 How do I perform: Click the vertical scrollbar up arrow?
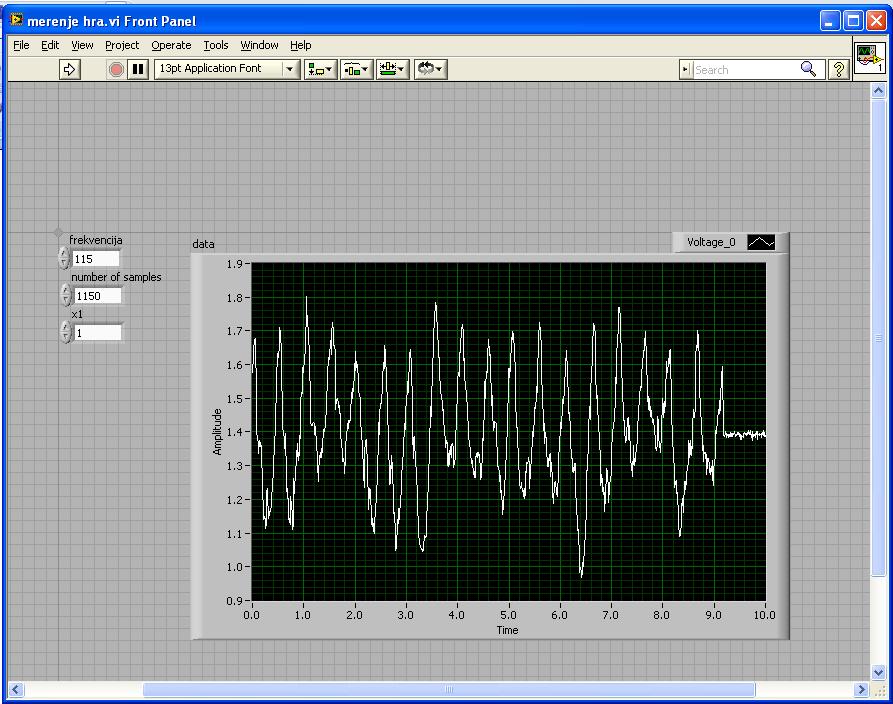[x=878, y=90]
